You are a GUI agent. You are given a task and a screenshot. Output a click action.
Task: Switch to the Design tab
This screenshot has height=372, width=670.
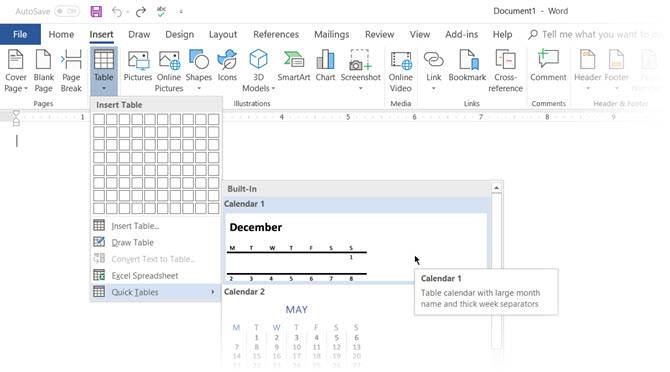pyautogui.click(x=179, y=34)
